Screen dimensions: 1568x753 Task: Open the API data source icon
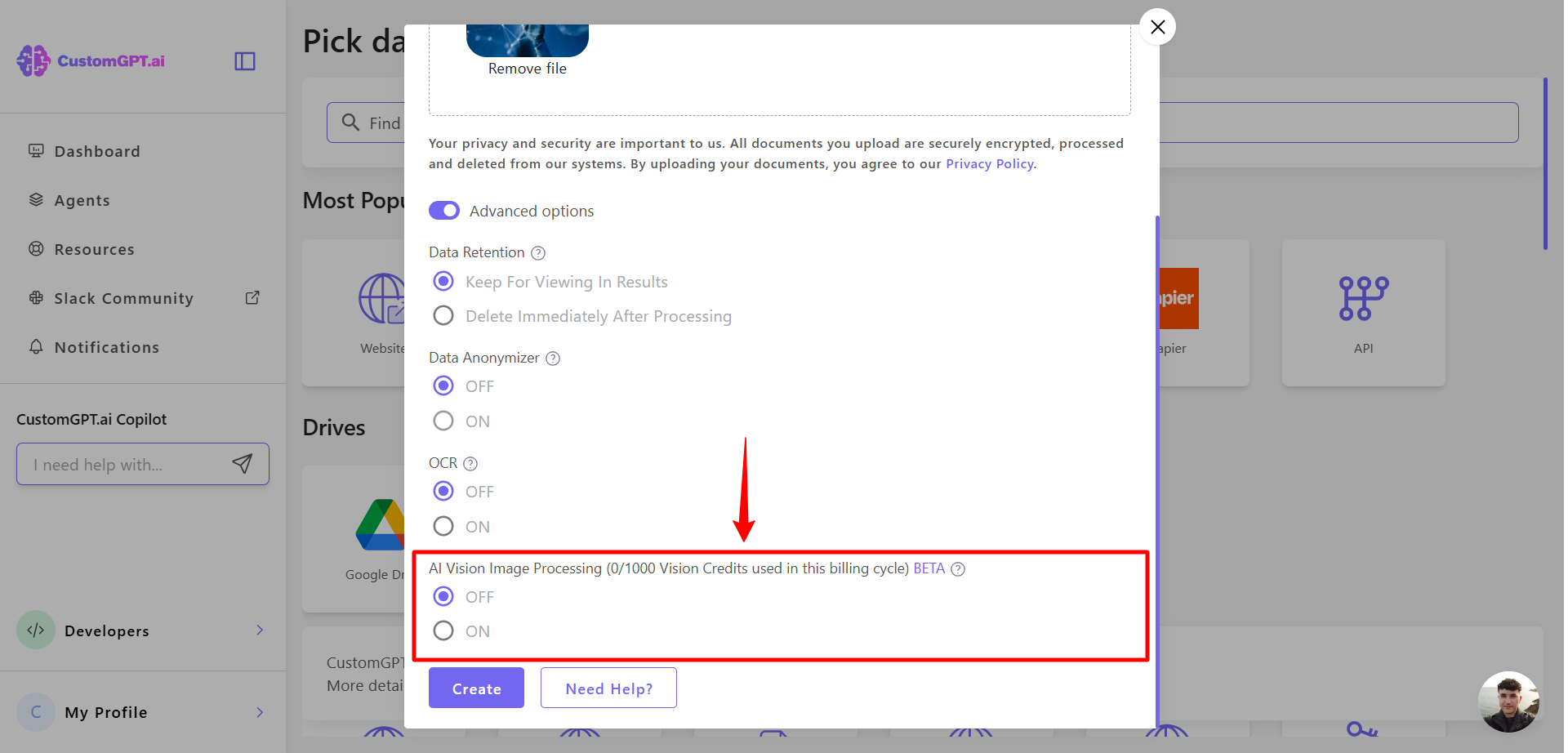pos(1363,298)
